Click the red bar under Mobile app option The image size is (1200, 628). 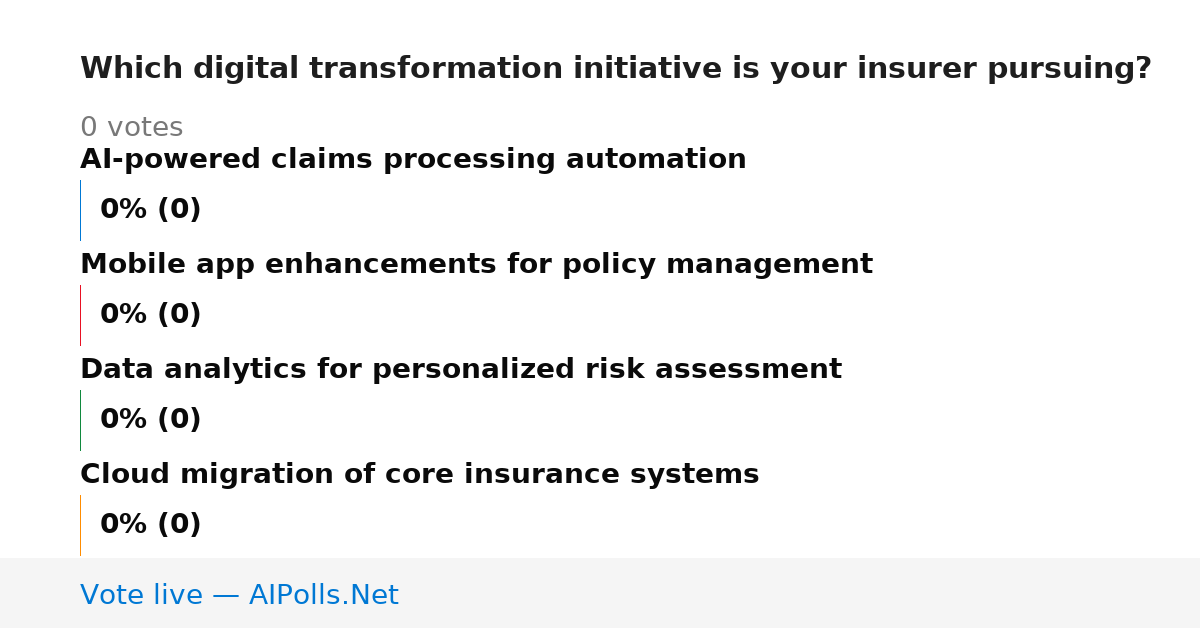point(80,315)
